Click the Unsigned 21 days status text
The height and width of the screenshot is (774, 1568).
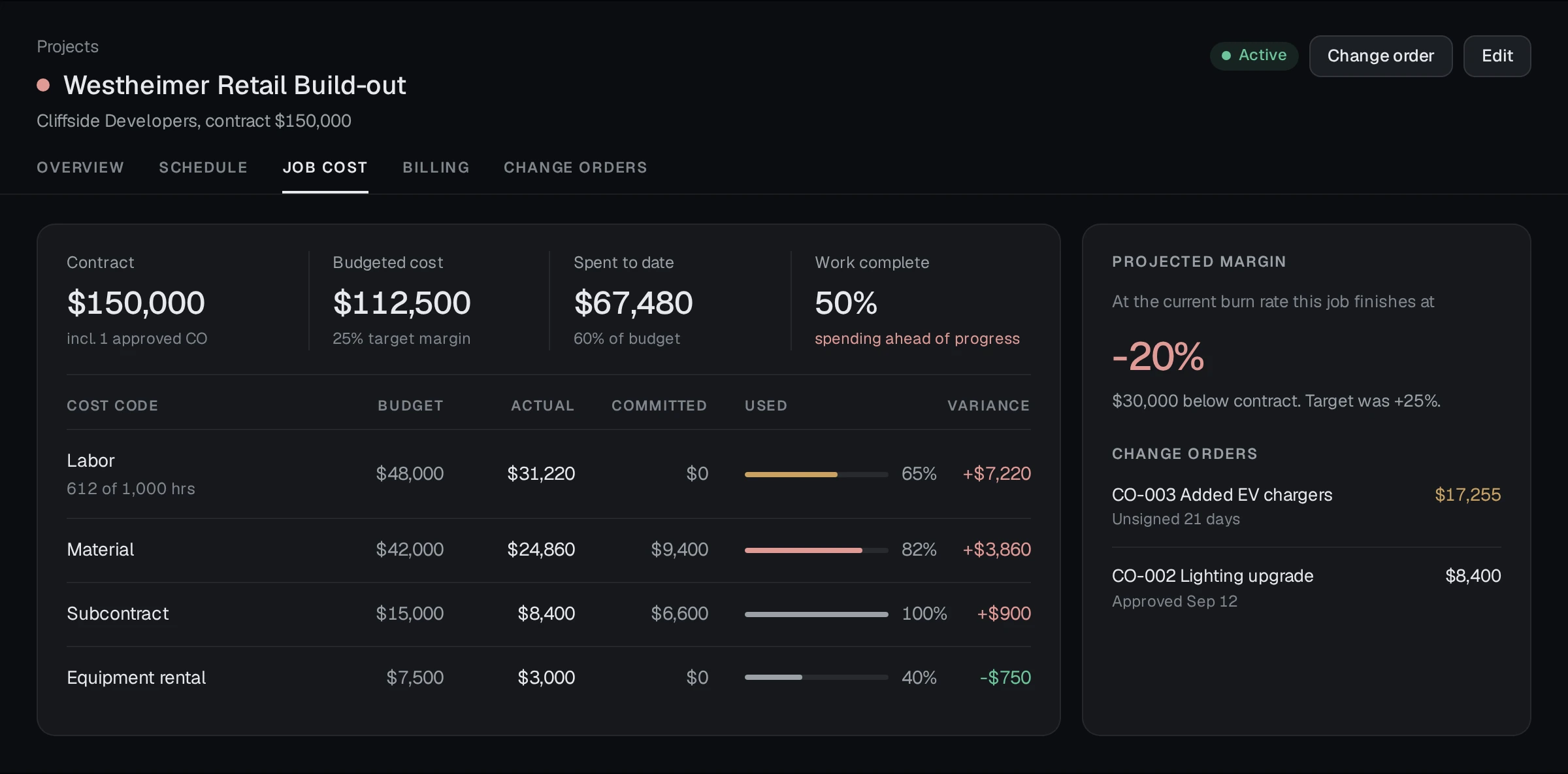click(1176, 519)
